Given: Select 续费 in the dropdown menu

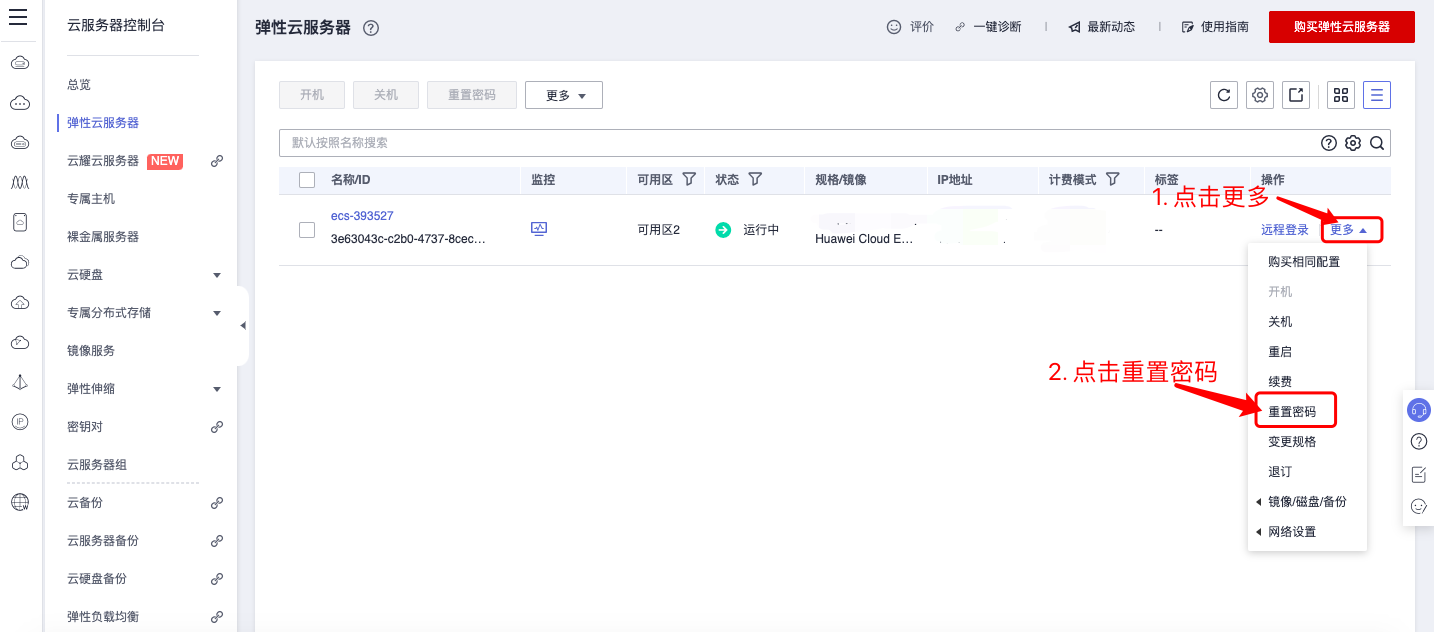Looking at the screenshot, I should [1280, 382].
